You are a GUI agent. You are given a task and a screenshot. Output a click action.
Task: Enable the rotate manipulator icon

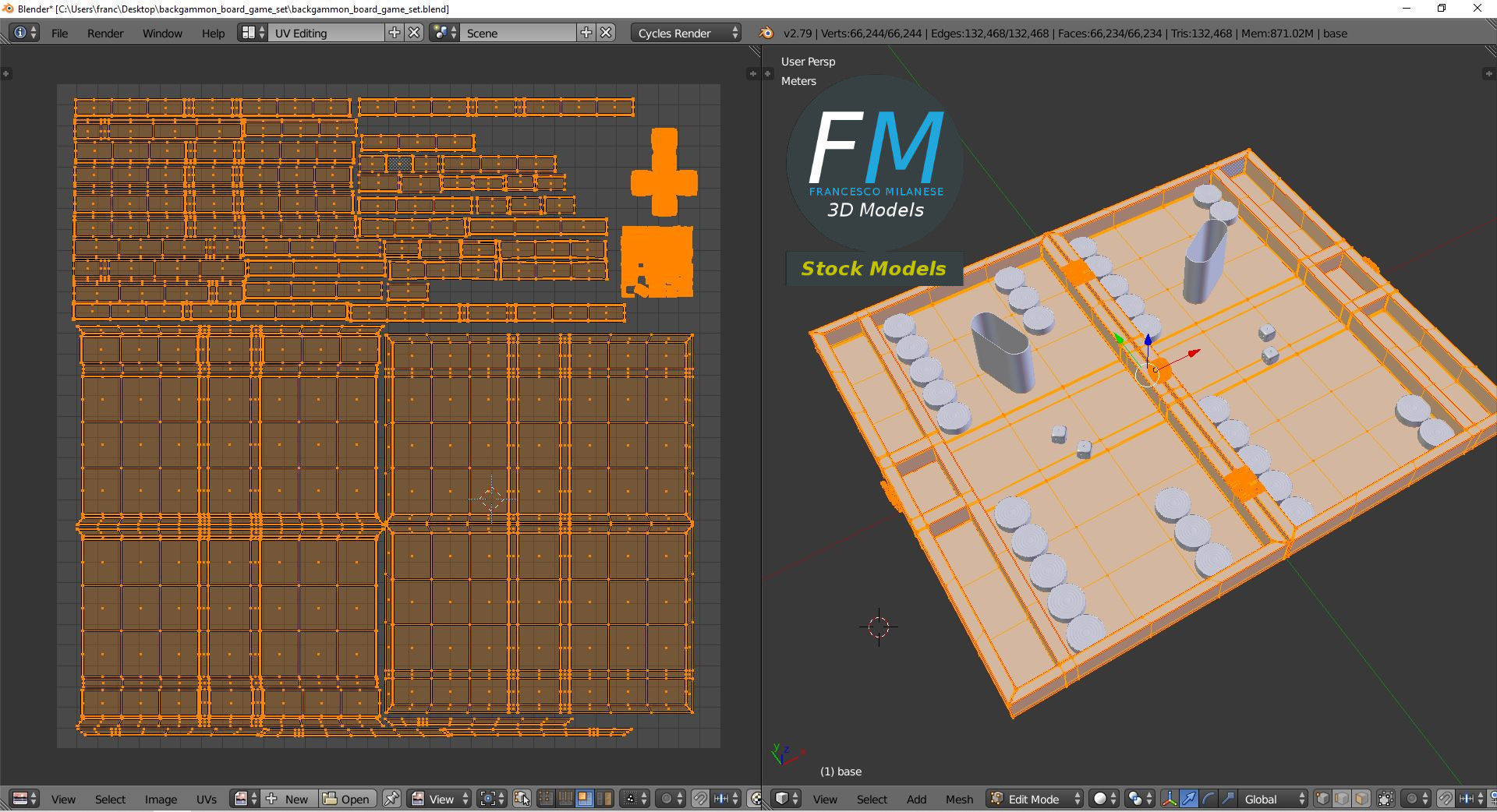pos(1208,799)
